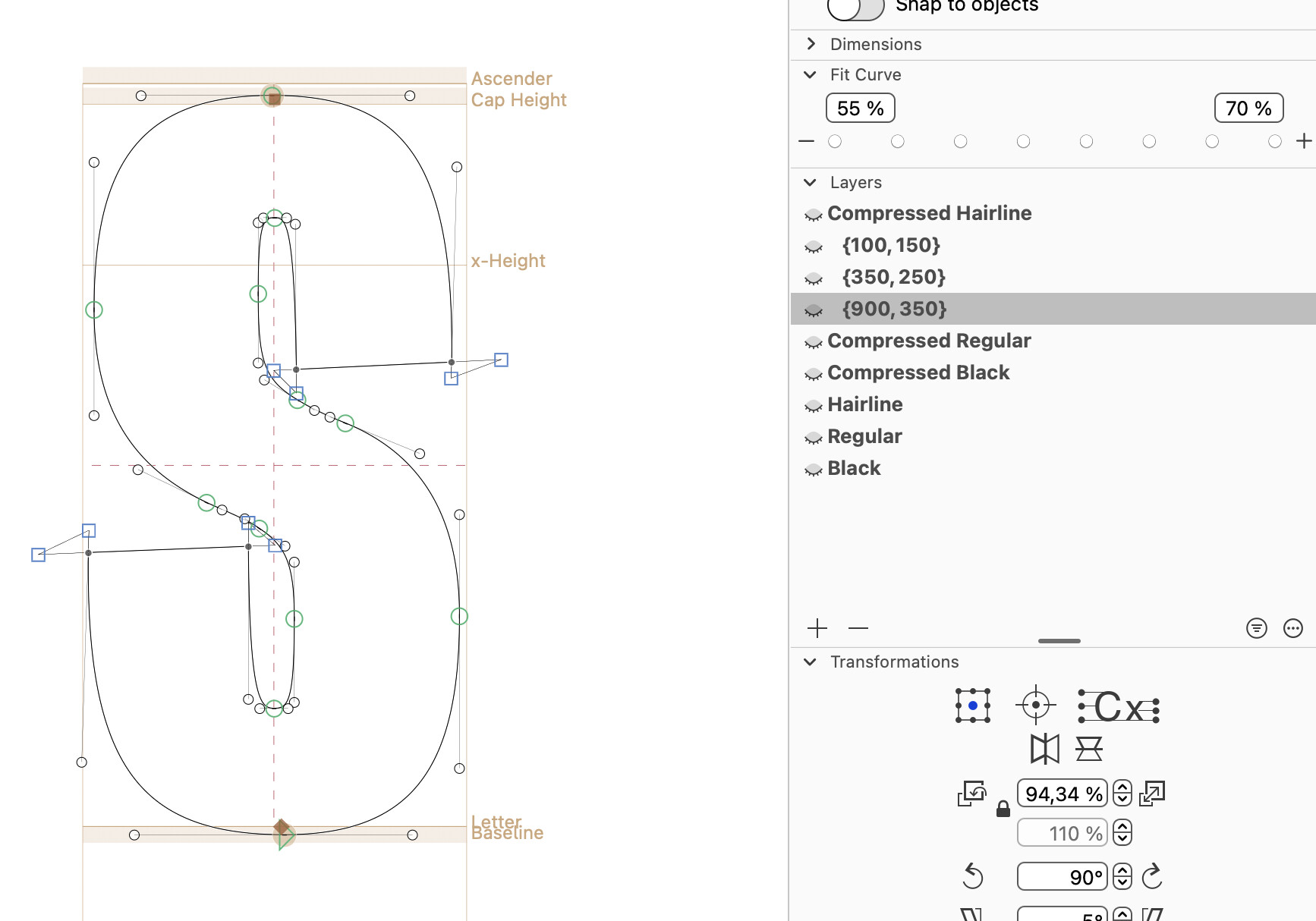
Task: Collapse the Fit Curve section
Action: point(811,74)
